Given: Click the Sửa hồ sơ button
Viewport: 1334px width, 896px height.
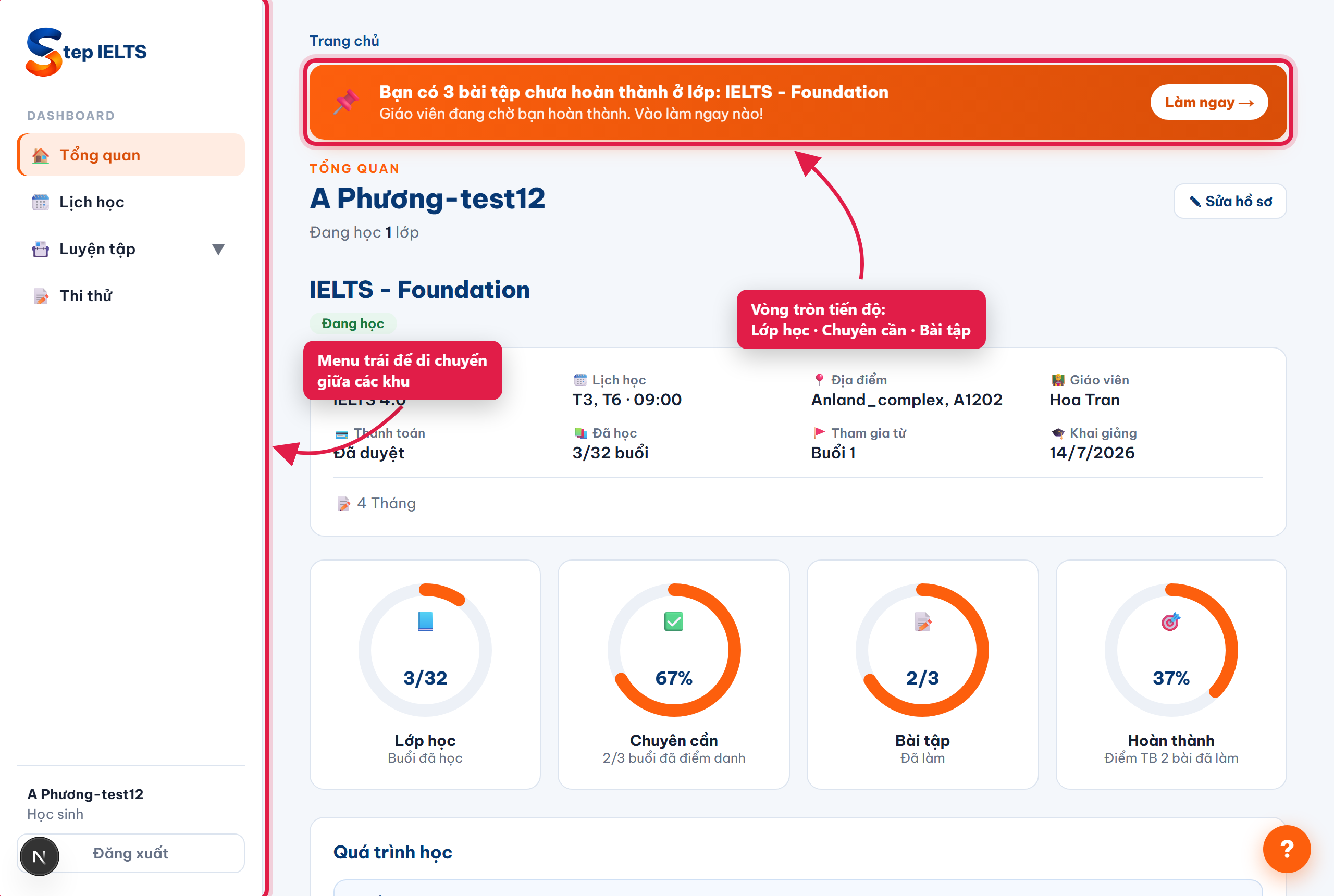Looking at the screenshot, I should tap(1230, 201).
